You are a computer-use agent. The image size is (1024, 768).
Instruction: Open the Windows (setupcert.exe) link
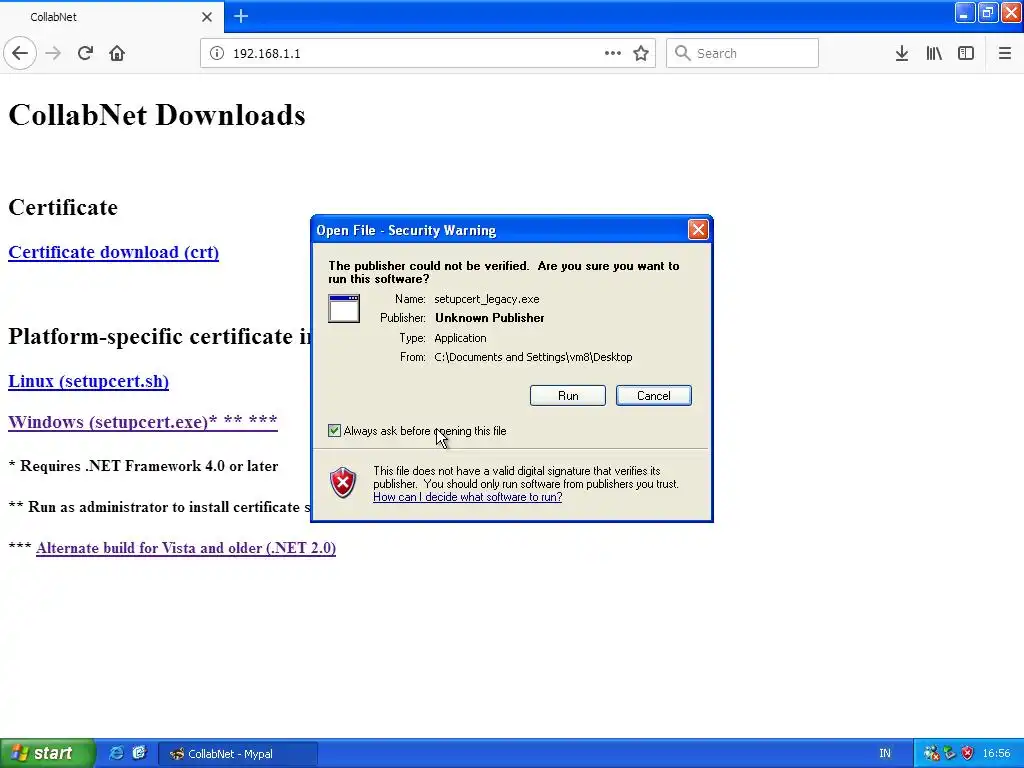(143, 422)
